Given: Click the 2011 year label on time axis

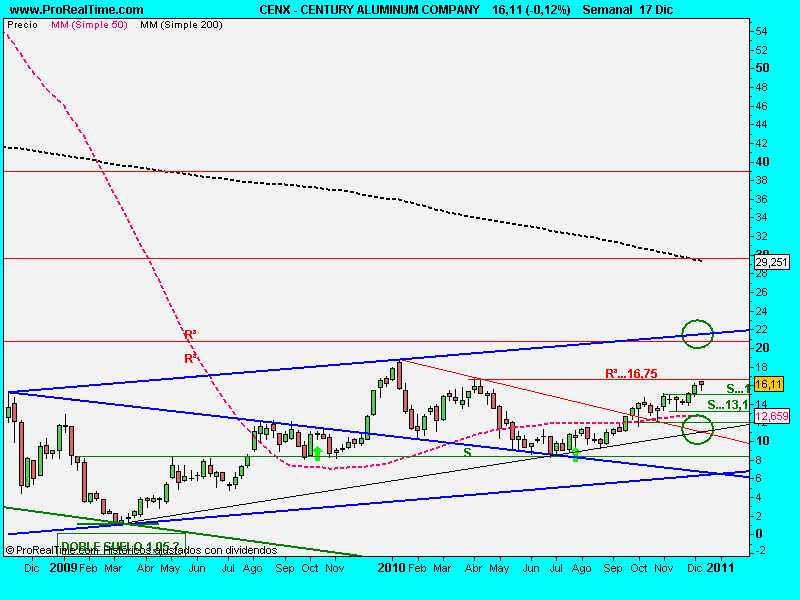Looking at the screenshot, I should [720, 568].
